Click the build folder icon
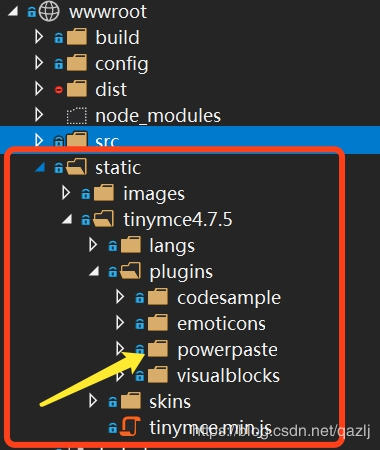This screenshot has height=450, width=380. pos(77,37)
